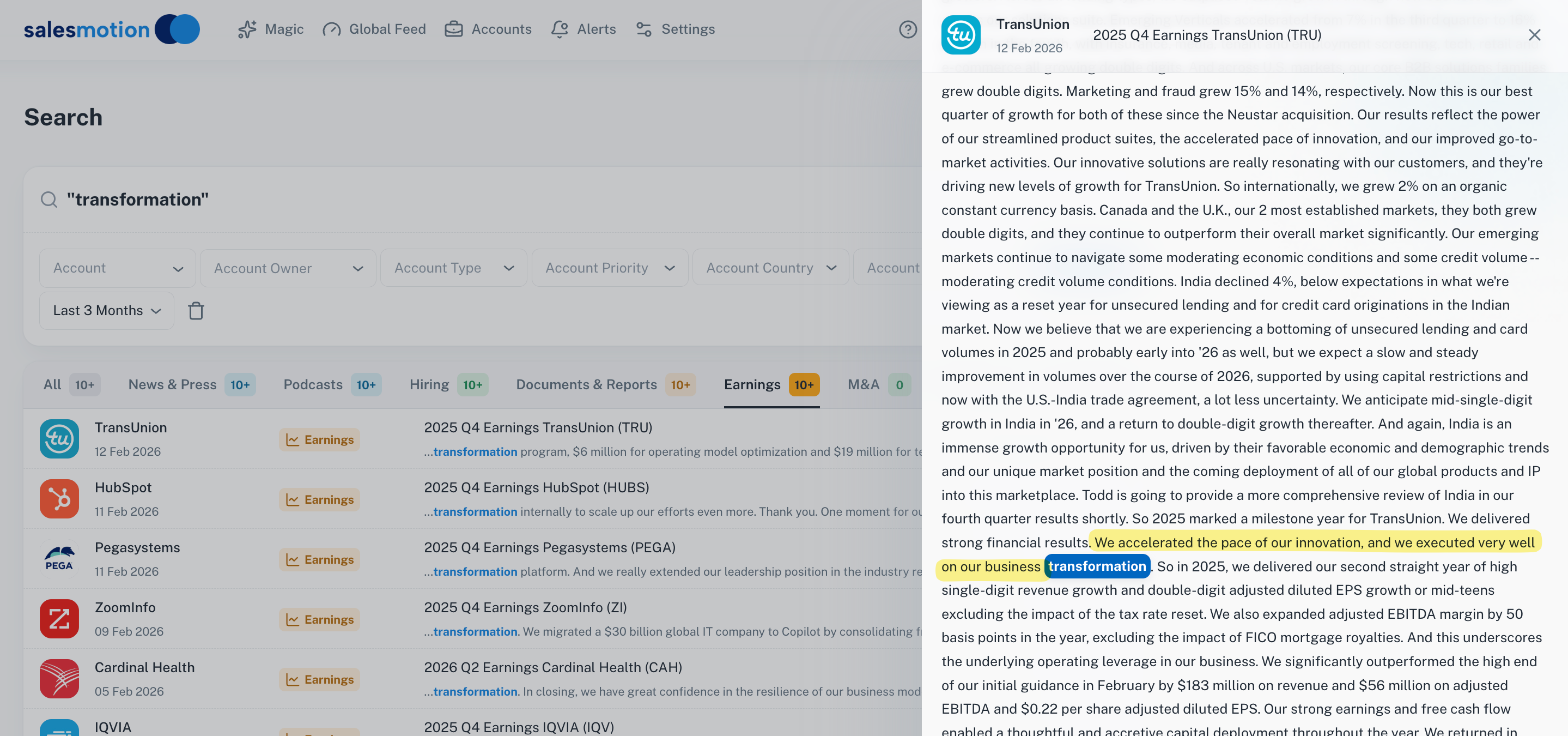1568x736 pixels.
Task: Click Cardinal Health logo icon
Action: click(59, 679)
